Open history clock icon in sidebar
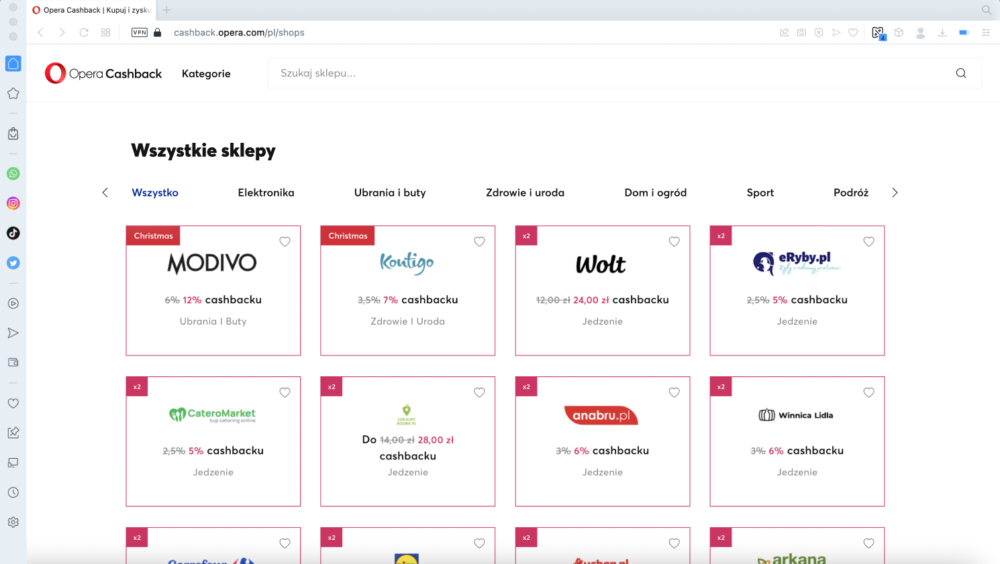This screenshot has height=564, width=1000. point(13,493)
